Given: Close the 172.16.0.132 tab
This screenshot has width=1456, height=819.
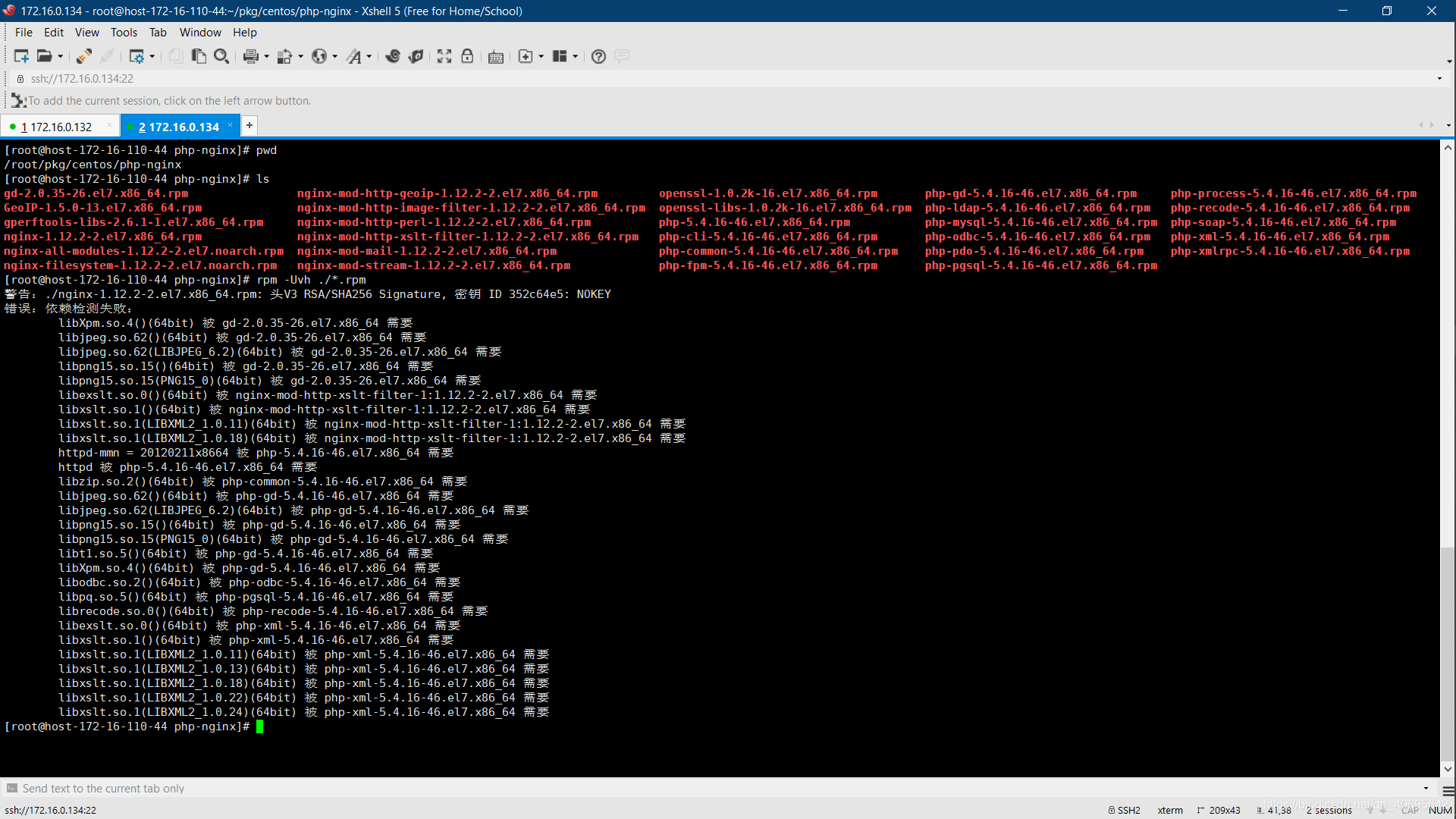Looking at the screenshot, I should pyautogui.click(x=110, y=126).
